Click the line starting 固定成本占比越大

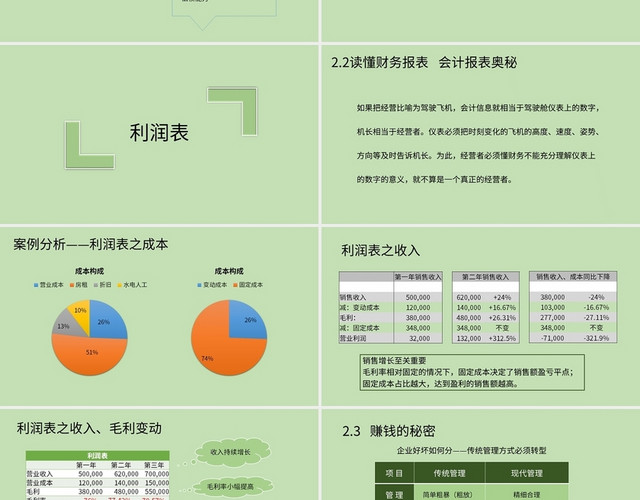(x=440, y=384)
